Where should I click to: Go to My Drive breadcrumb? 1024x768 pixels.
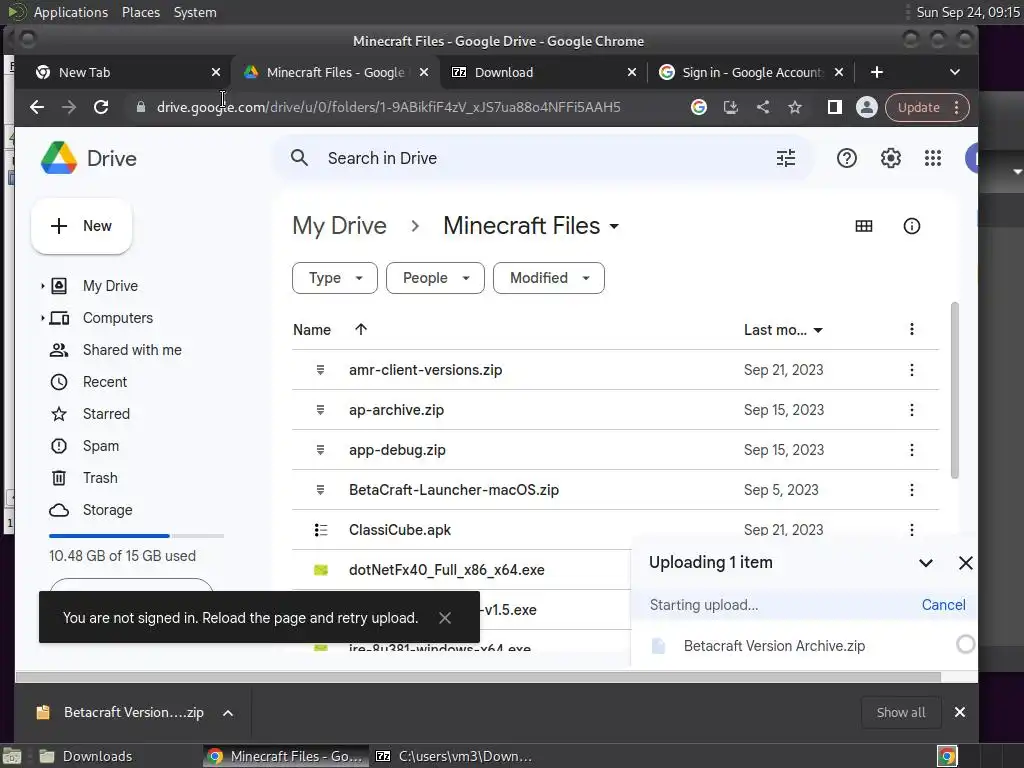pyautogui.click(x=339, y=226)
